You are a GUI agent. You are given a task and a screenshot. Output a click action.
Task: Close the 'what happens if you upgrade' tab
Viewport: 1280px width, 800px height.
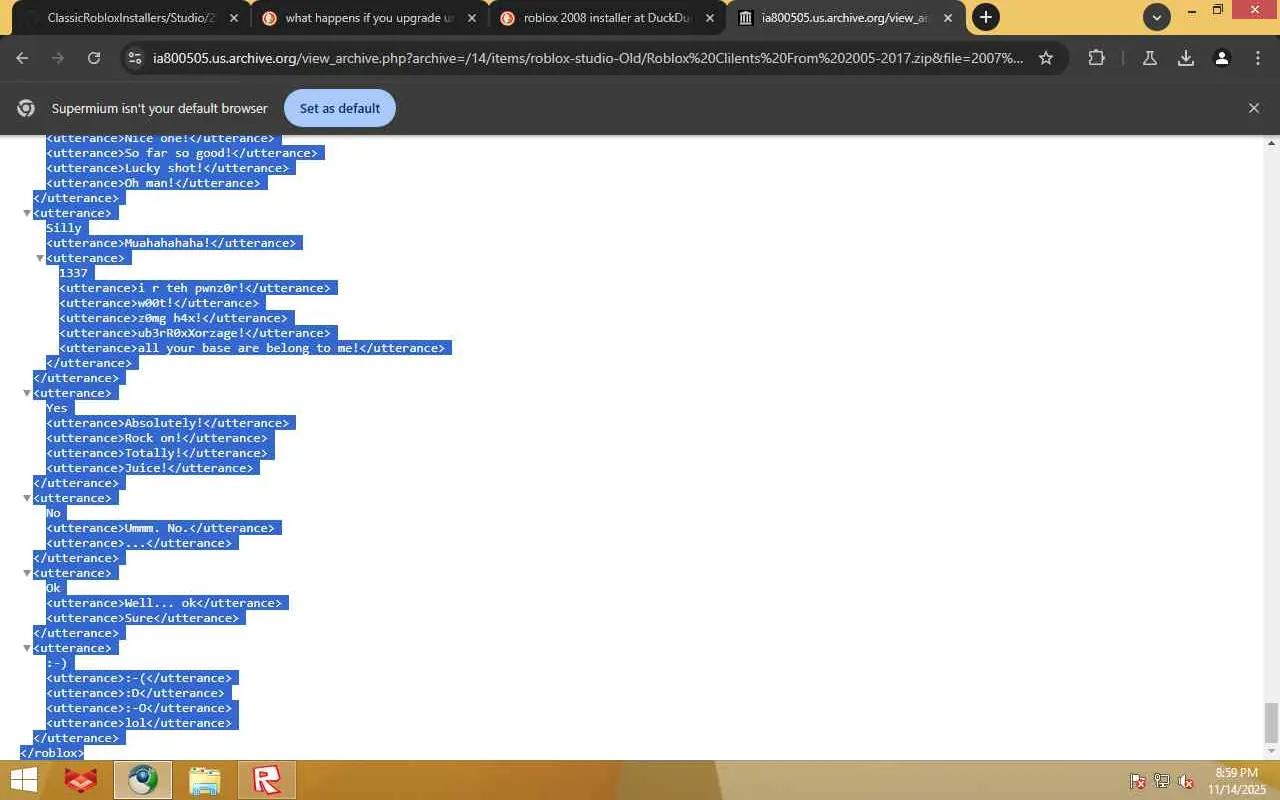coord(472,18)
